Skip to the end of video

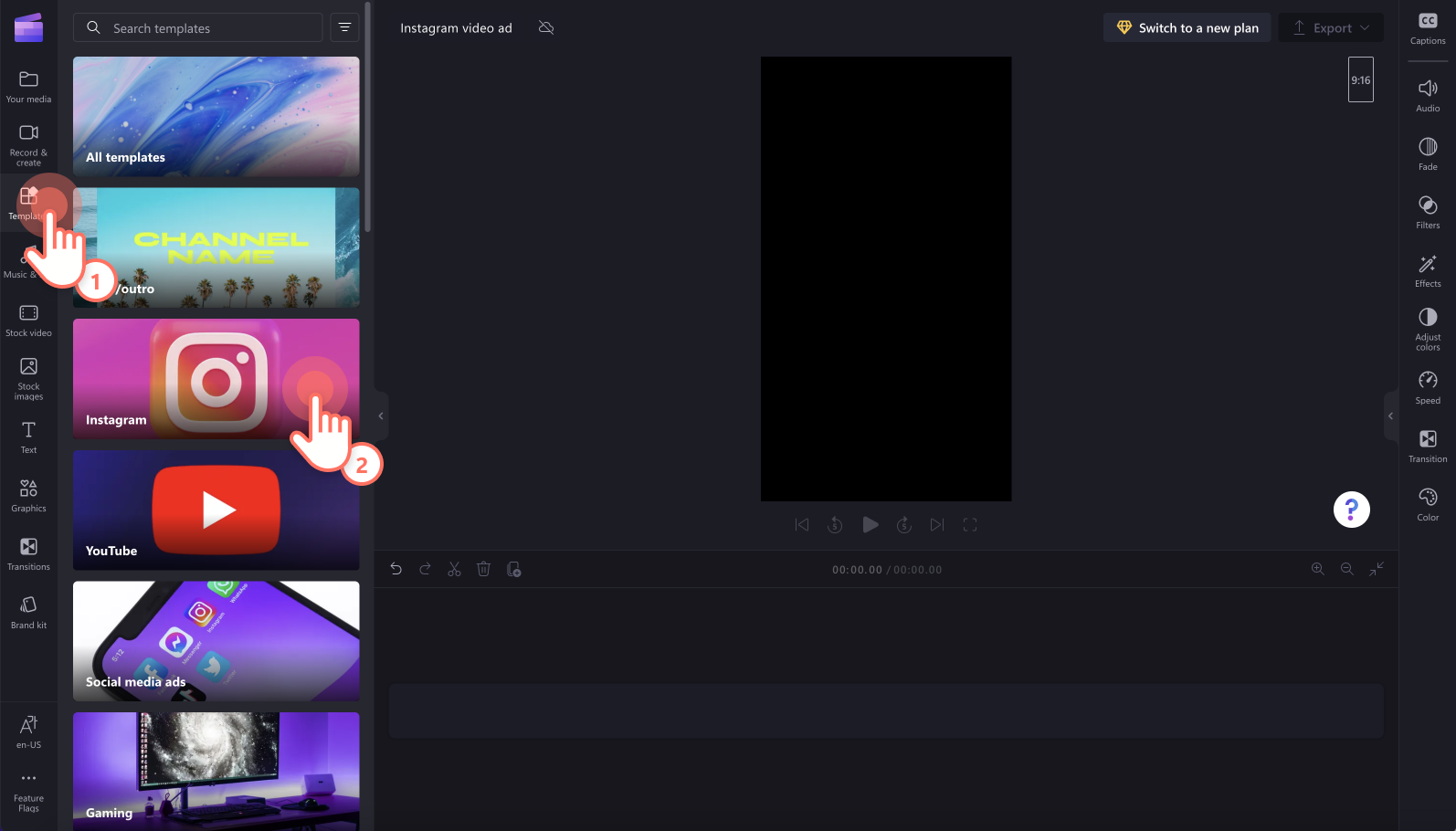(x=937, y=524)
